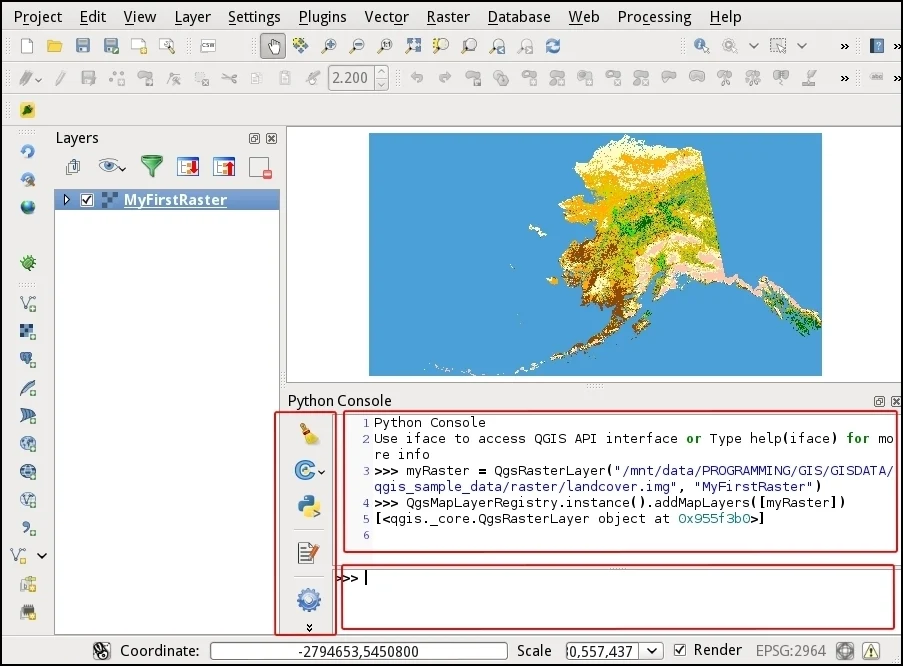Viewport: 903px width, 666px height.
Task: Select the Pan Map hand tool
Action: (x=272, y=46)
